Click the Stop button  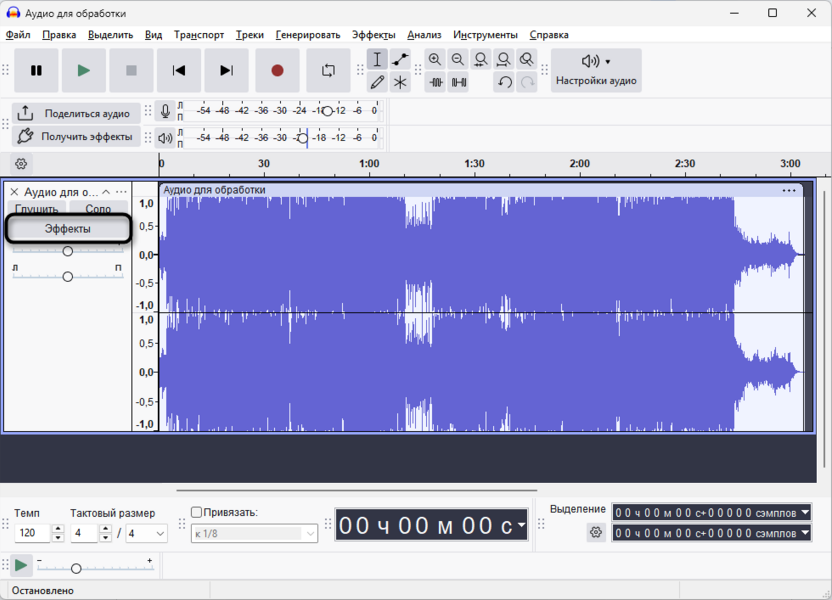coord(131,70)
